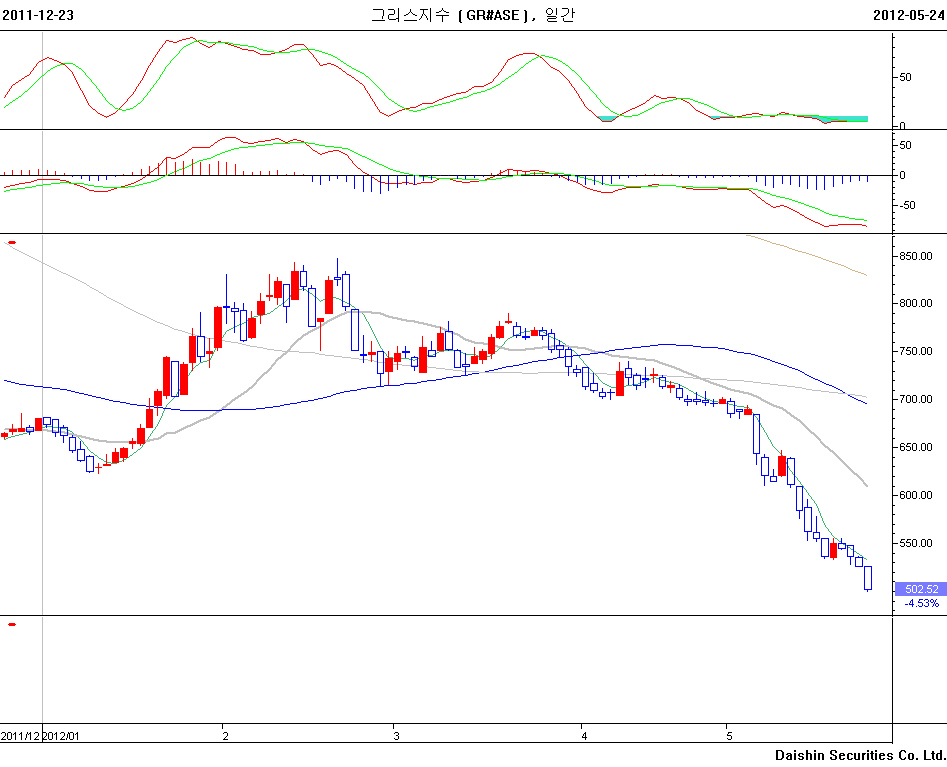Screen dimensions: 947x767
Task: Click the brown long-term average line at top right
Action: pyautogui.click(x=810, y=255)
